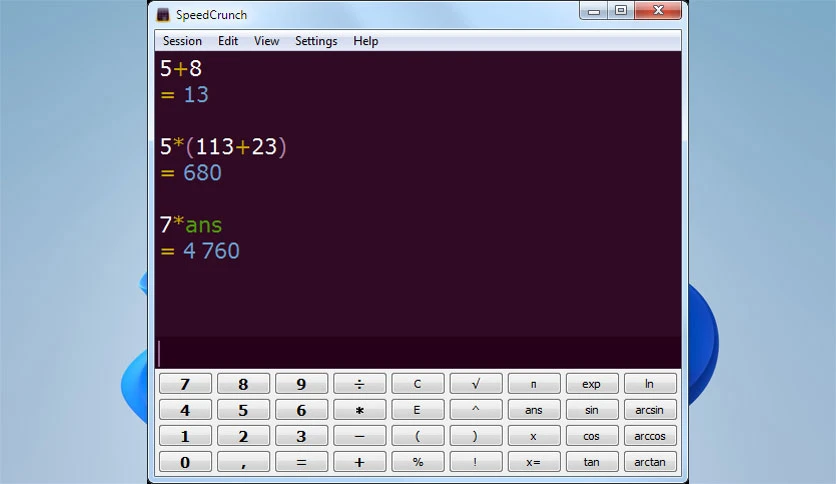Click the arctan function key
Screen dimensions: 836x484
[x=650, y=462]
